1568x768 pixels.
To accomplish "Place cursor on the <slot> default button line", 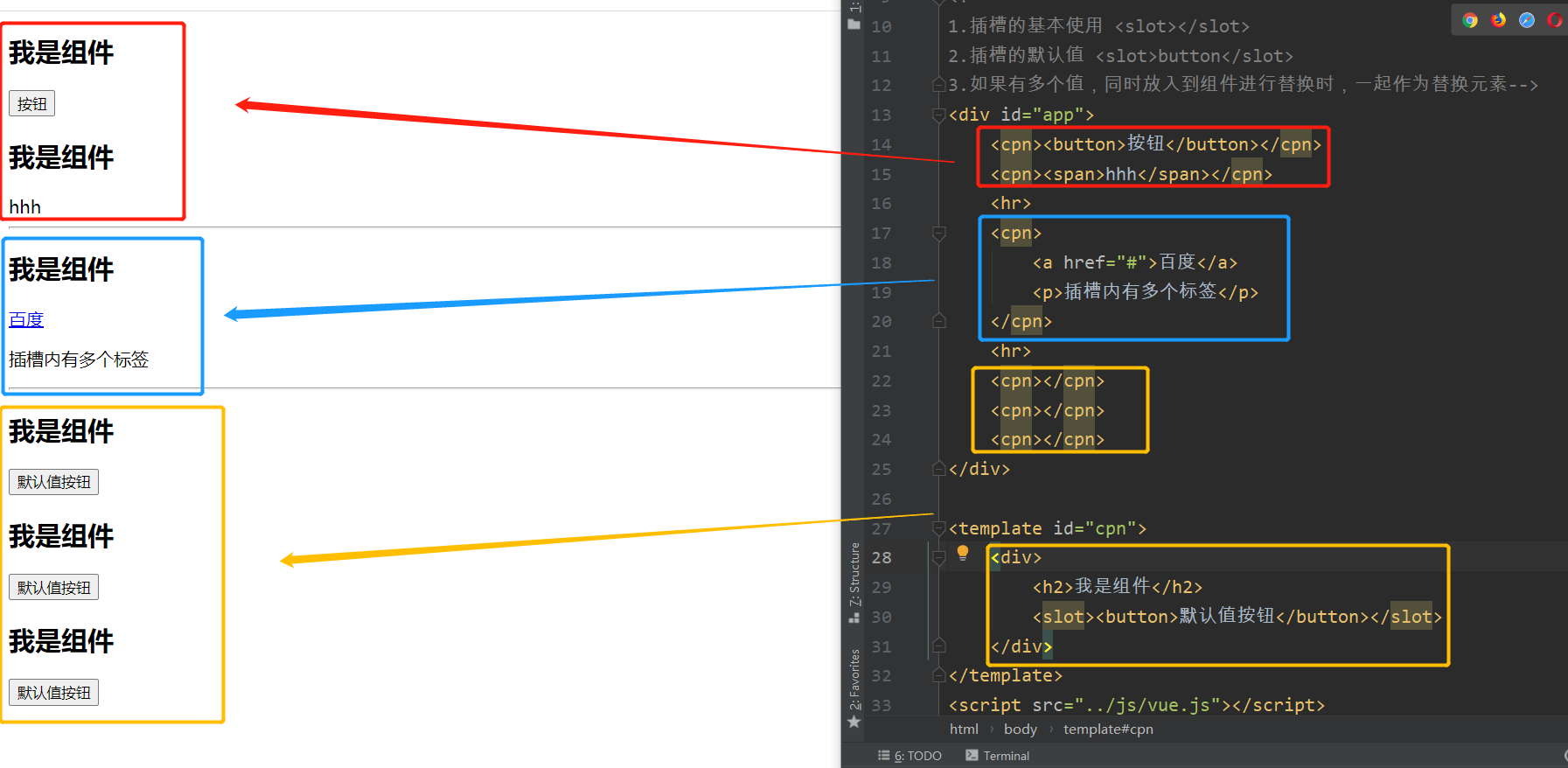I will [x=1237, y=617].
